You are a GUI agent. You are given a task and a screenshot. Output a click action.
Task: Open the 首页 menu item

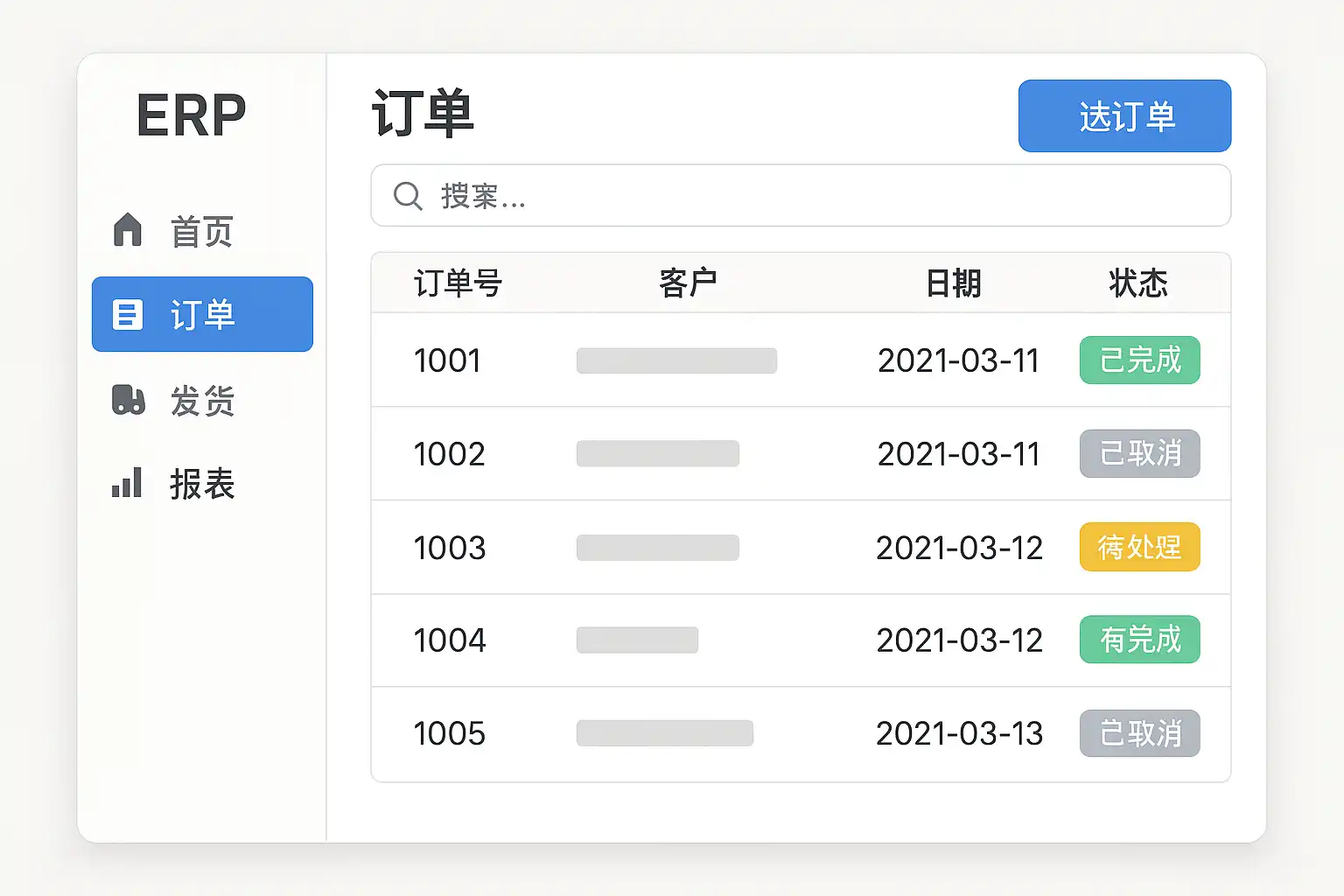[x=201, y=231]
